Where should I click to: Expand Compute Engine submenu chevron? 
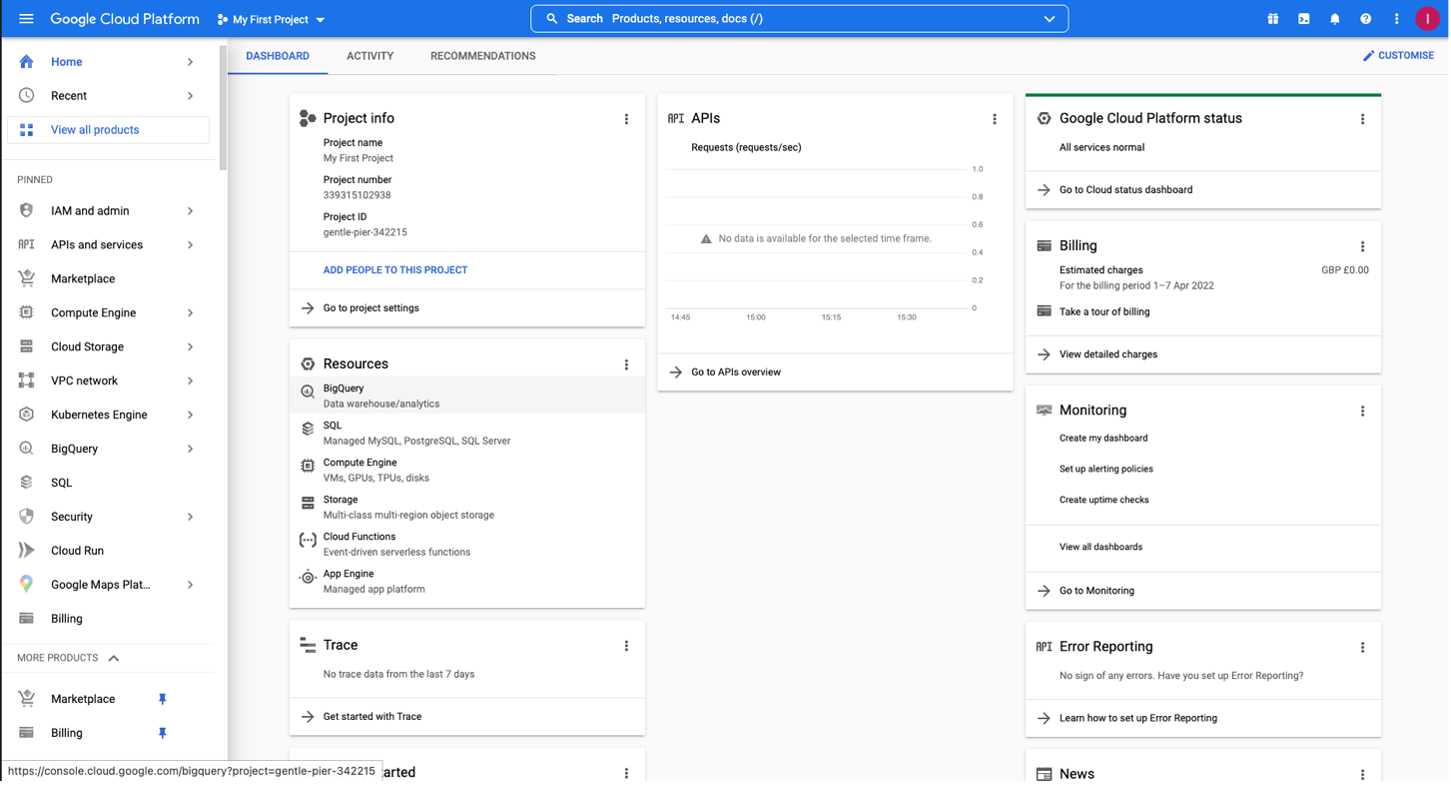(190, 313)
